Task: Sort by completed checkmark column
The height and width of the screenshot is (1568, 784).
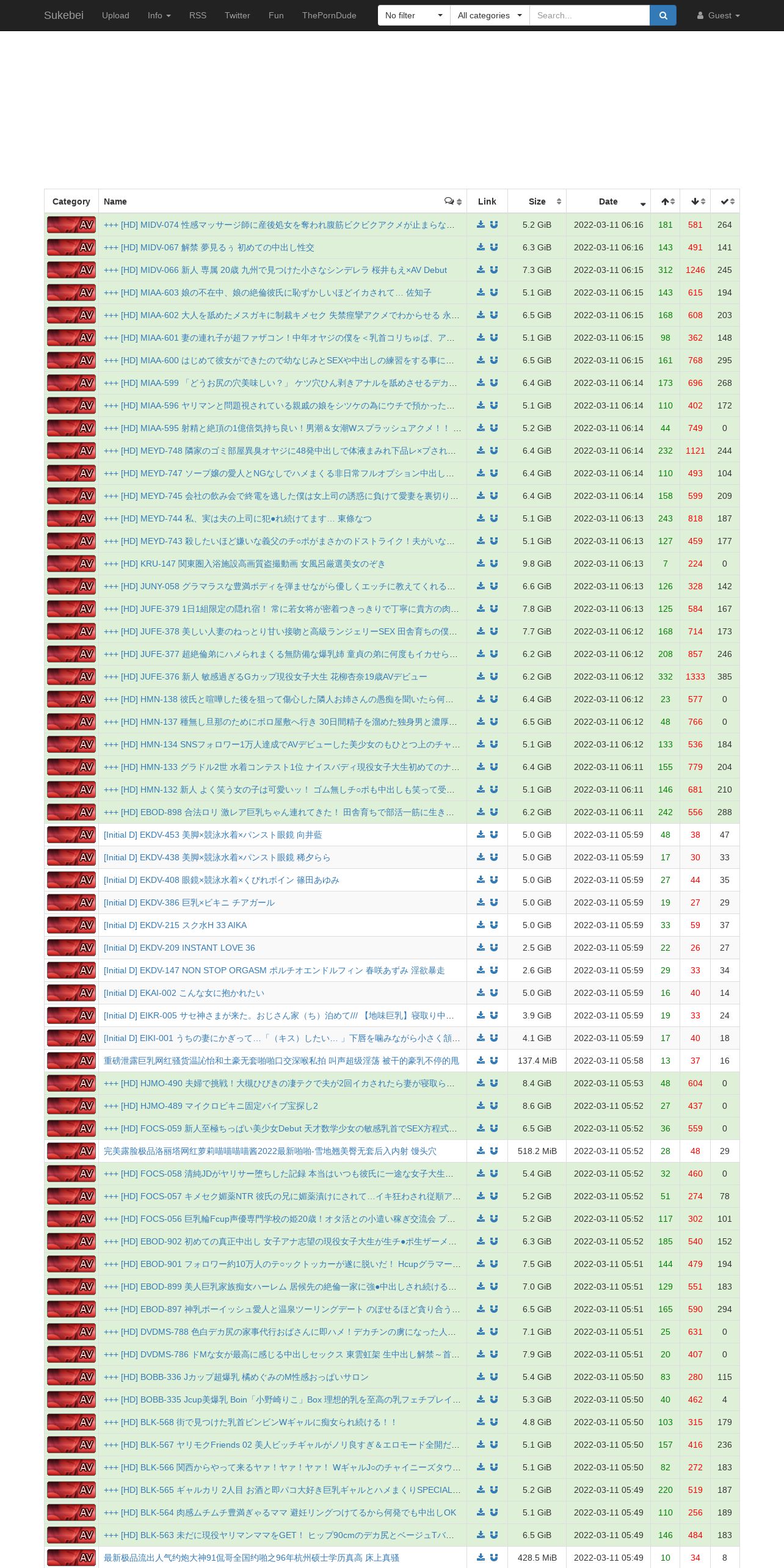Action: [x=725, y=201]
